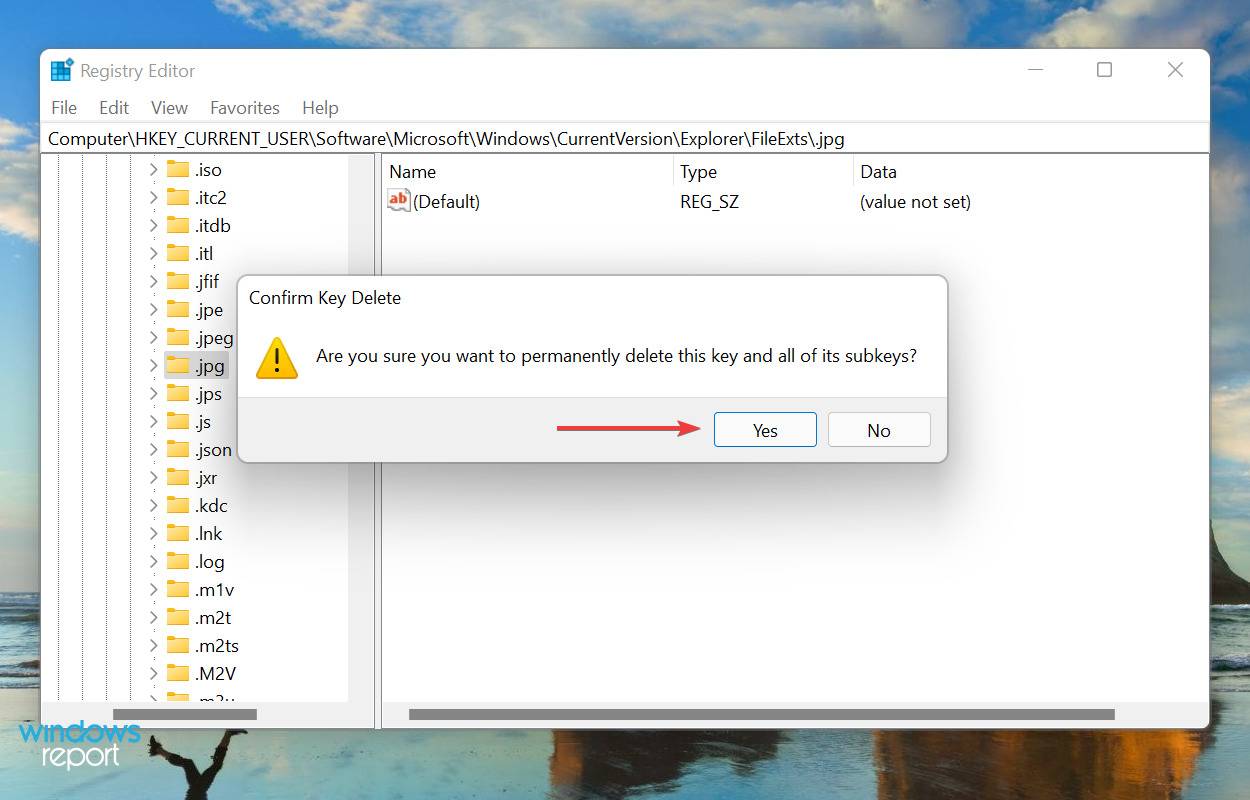Click the Registry Editor icon in the title bar

[x=60, y=70]
